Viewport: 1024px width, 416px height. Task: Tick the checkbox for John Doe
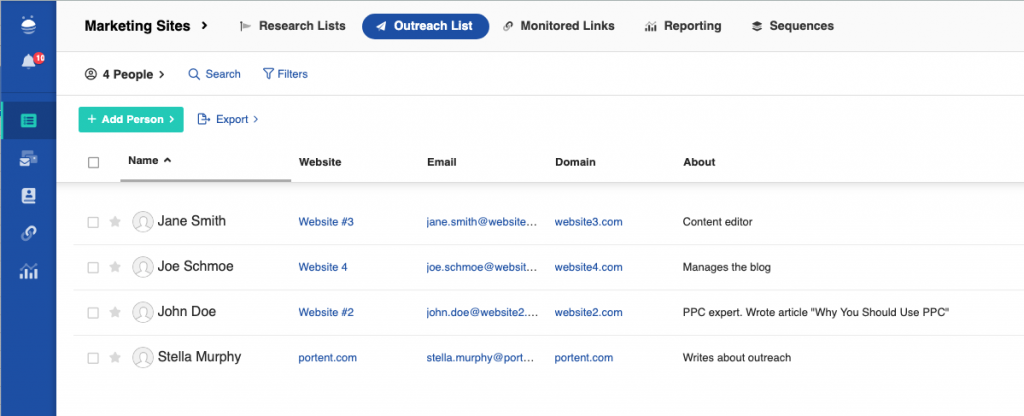[x=93, y=313]
